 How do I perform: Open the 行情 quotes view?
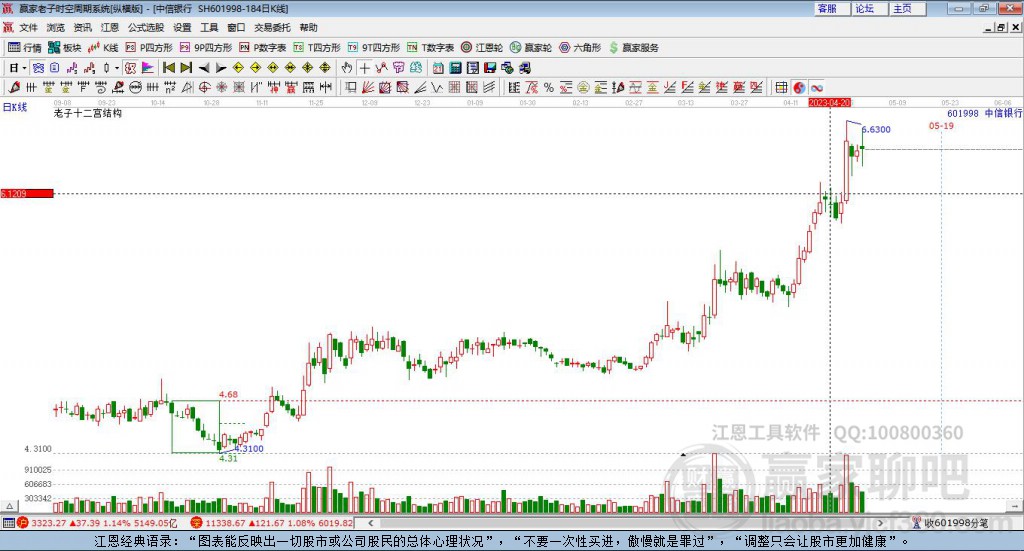click(25, 48)
